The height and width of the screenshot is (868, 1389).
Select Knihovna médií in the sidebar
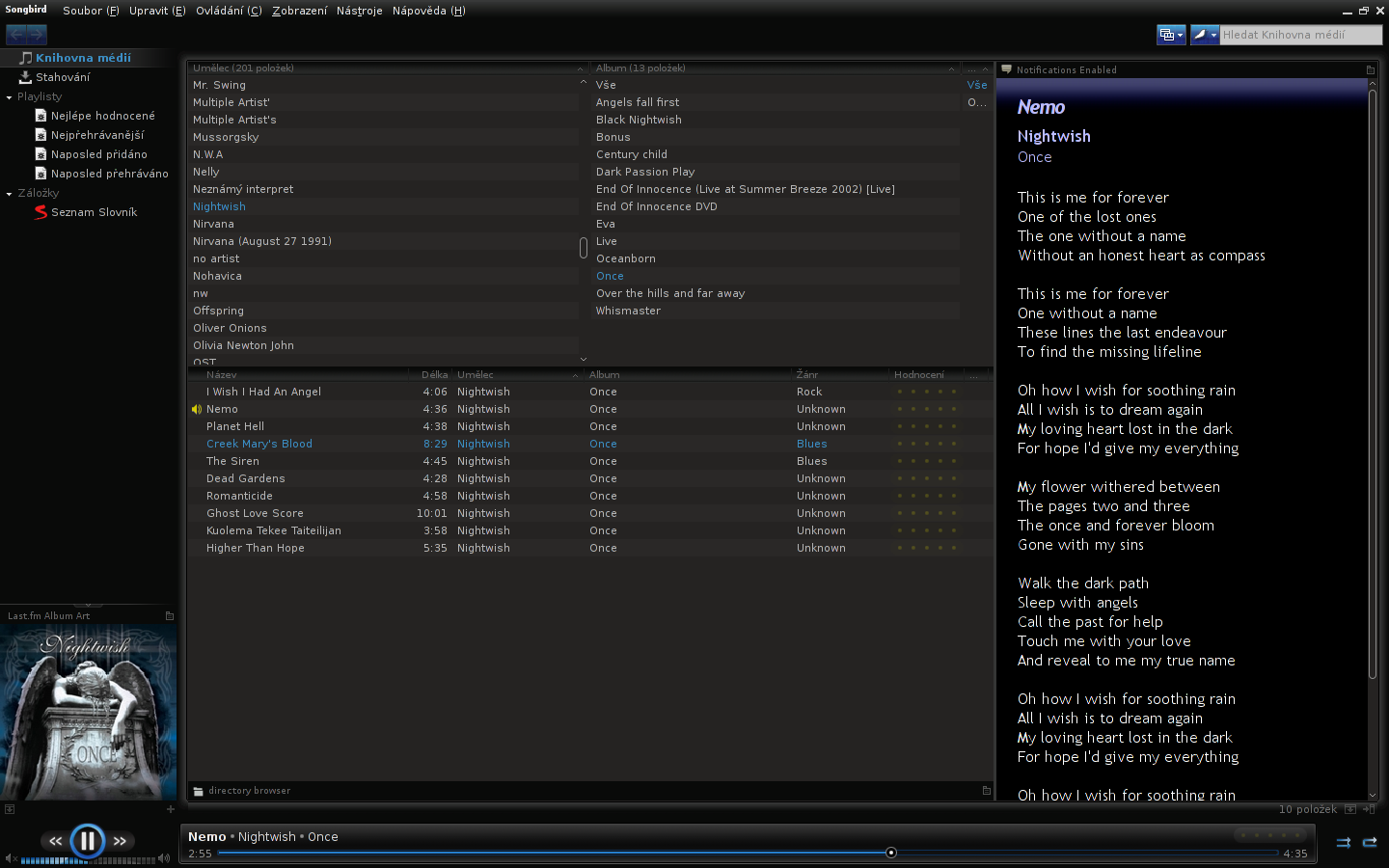[83, 58]
